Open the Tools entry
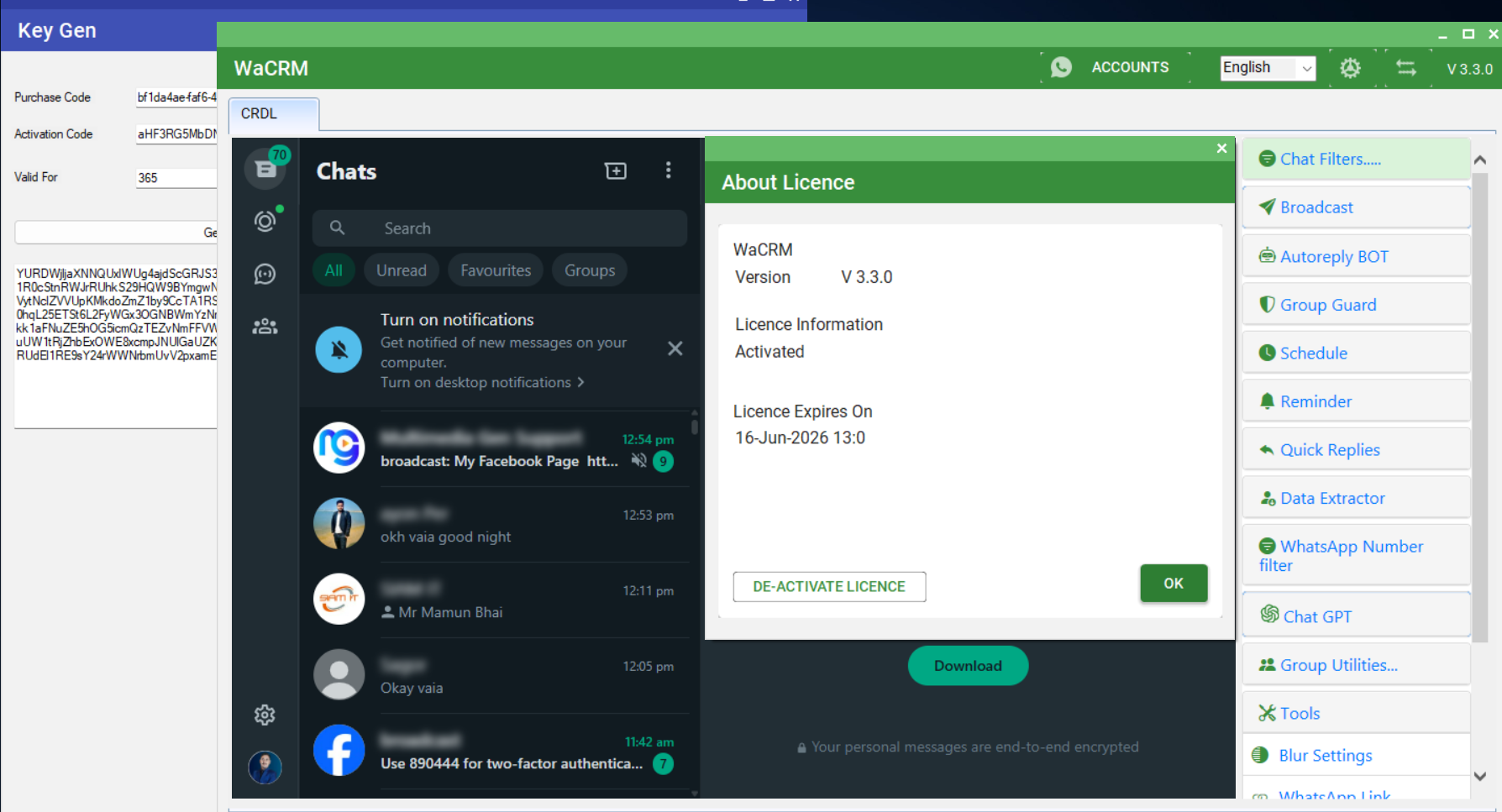1502x812 pixels. [1356, 713]
